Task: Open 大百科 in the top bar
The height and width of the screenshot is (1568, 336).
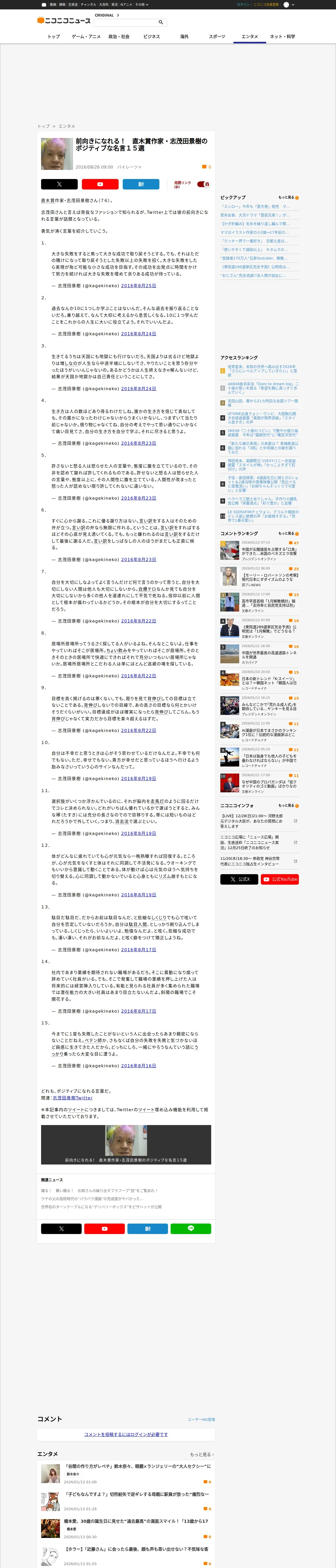Action: [x=104, y=4]
